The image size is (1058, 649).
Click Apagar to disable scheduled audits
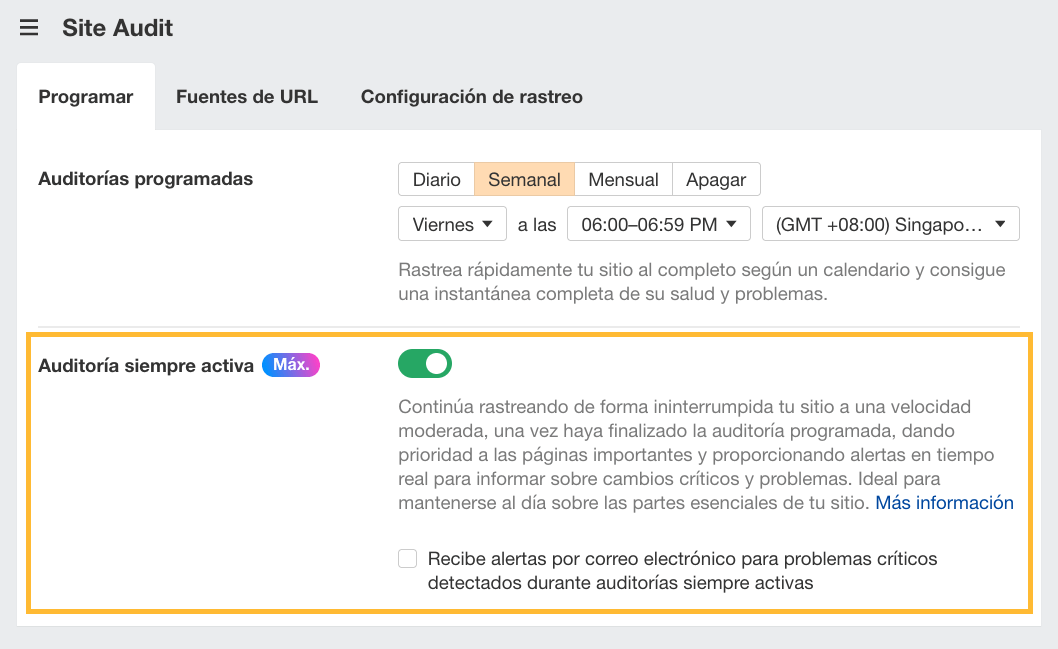[716, 178]
